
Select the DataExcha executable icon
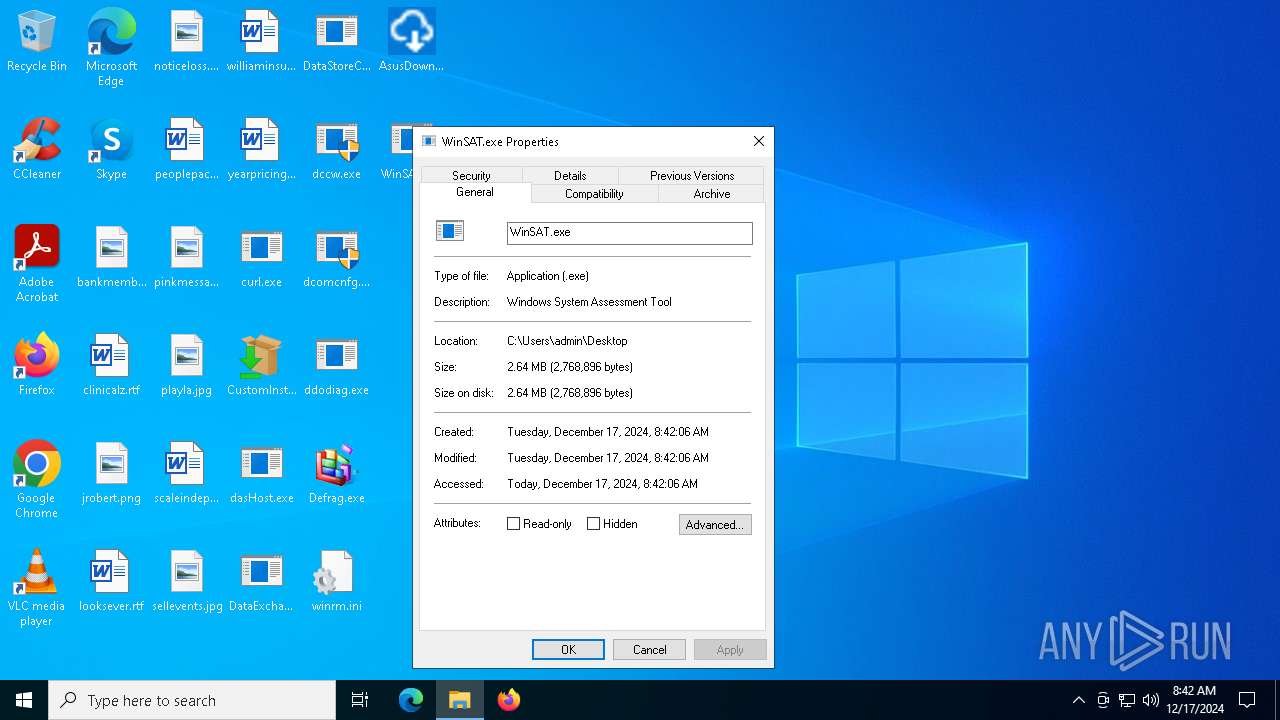pos(261,582)
